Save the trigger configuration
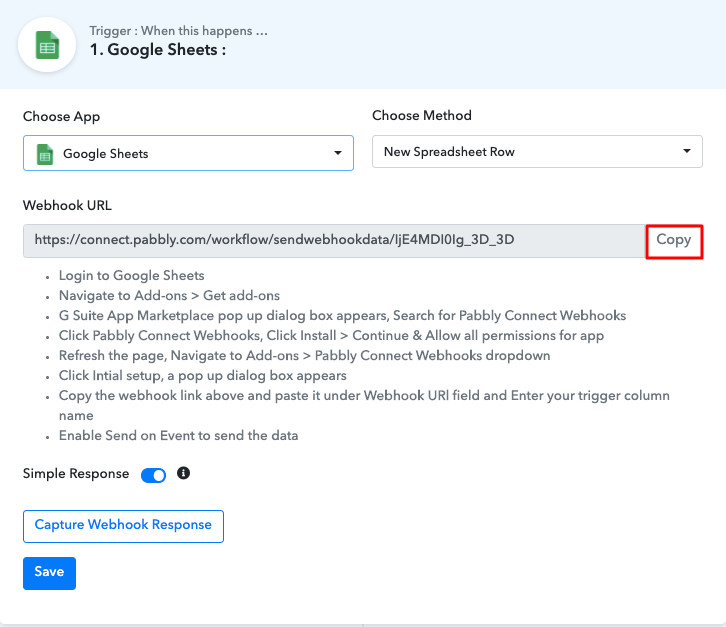Viewport: 726px width, 627px height. coord(49,573)
